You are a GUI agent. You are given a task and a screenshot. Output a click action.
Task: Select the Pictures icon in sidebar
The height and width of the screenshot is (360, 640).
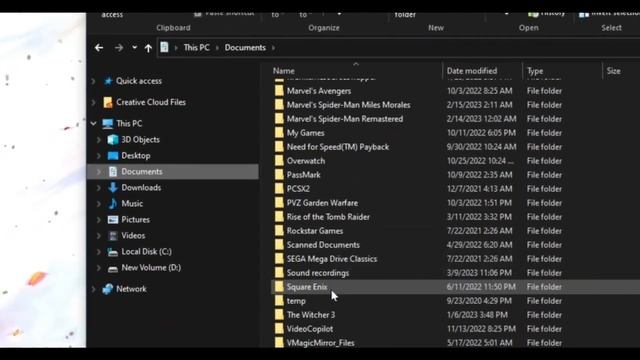(113, 220)
